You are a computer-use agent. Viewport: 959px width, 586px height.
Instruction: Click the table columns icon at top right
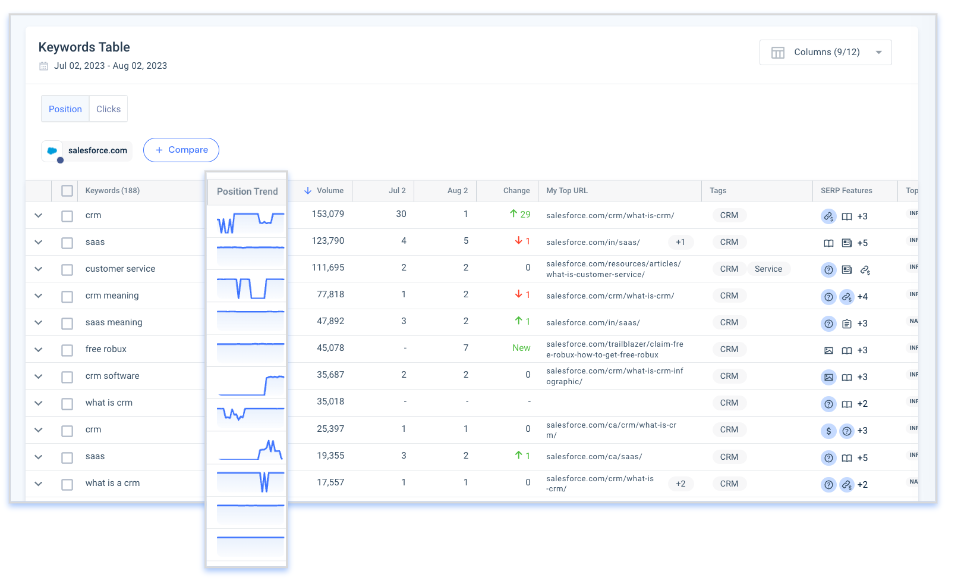[x=777, y=53]
